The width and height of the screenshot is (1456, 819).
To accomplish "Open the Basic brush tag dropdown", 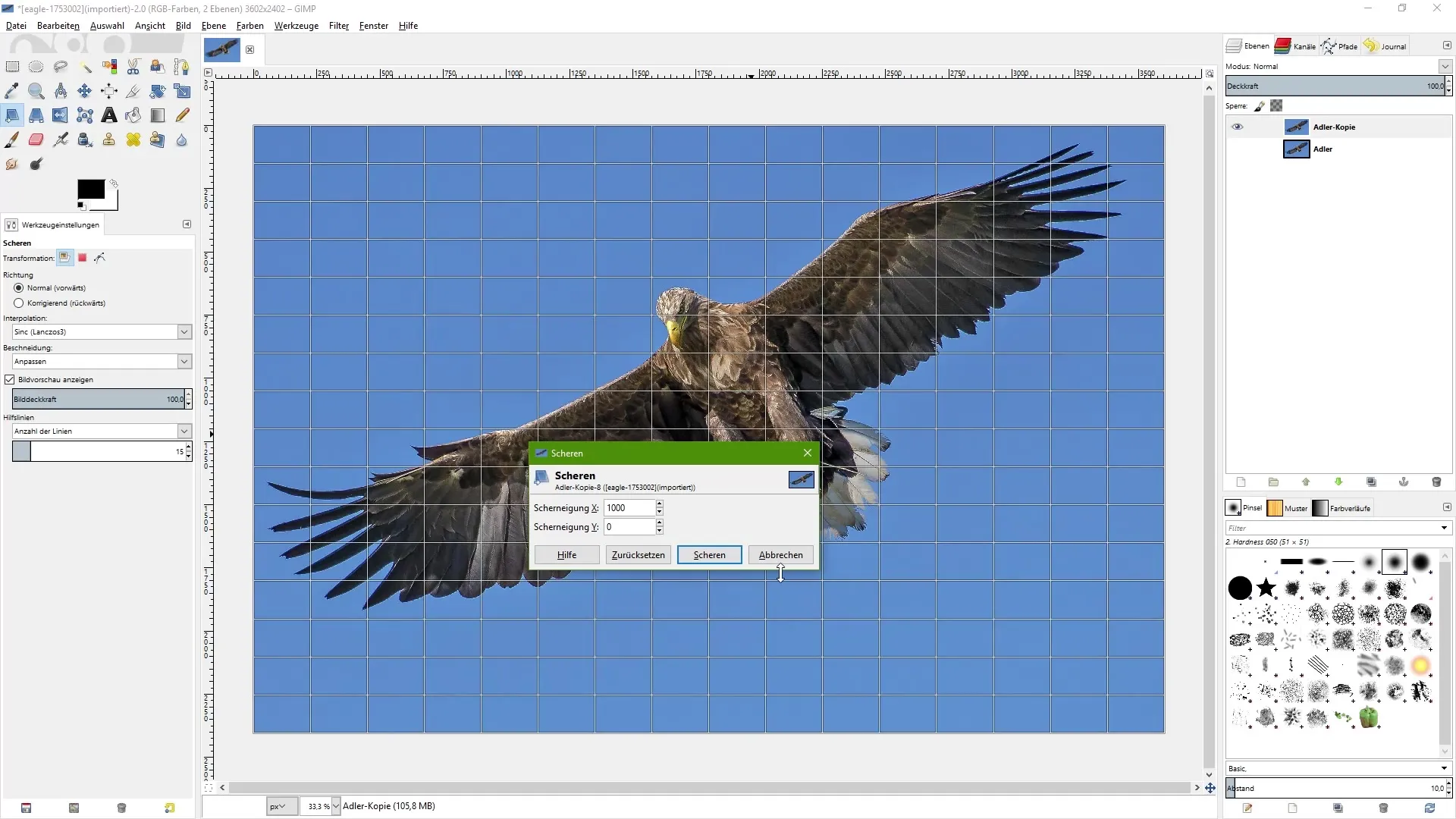I will 1338,769.
